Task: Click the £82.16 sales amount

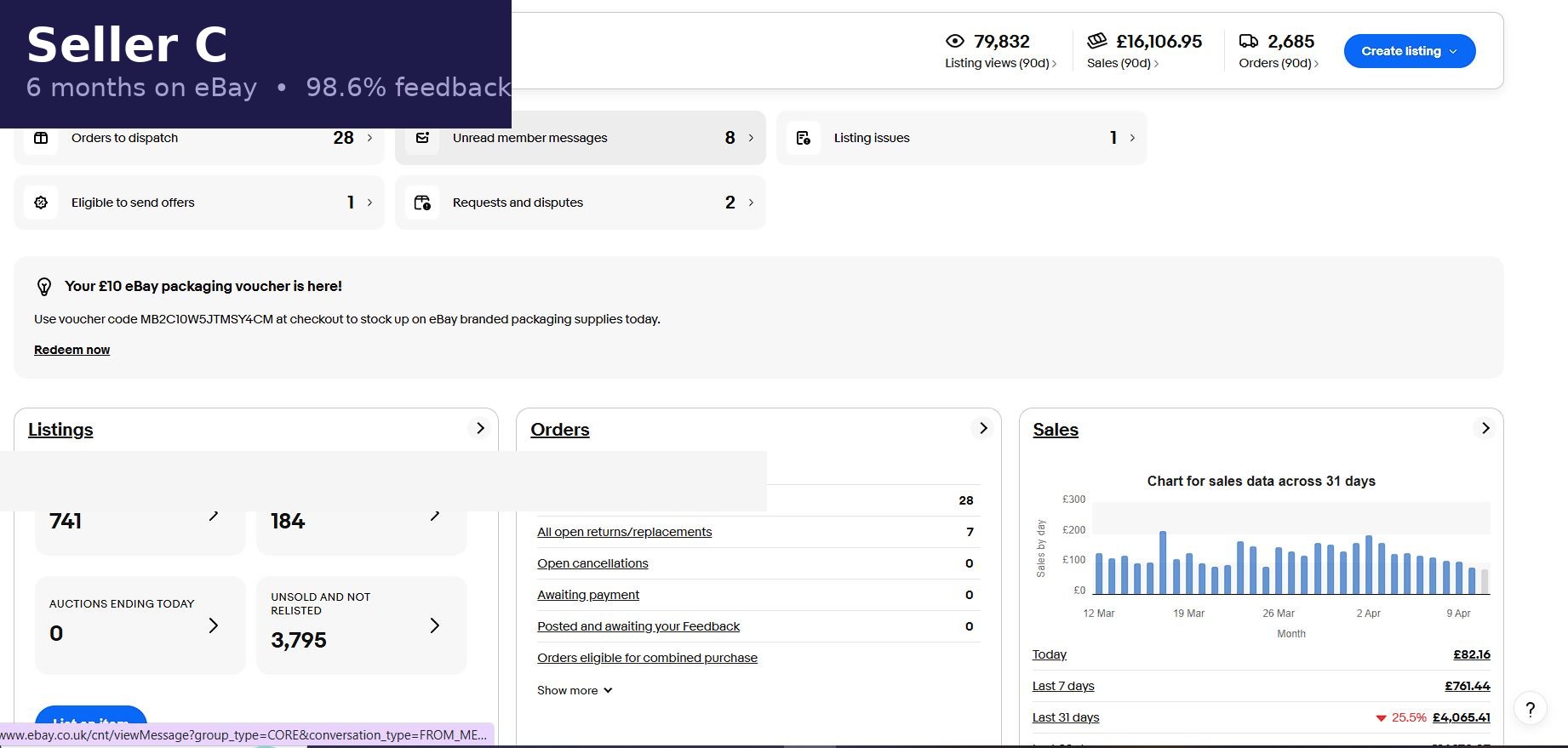Action: tap(1472, 654)
